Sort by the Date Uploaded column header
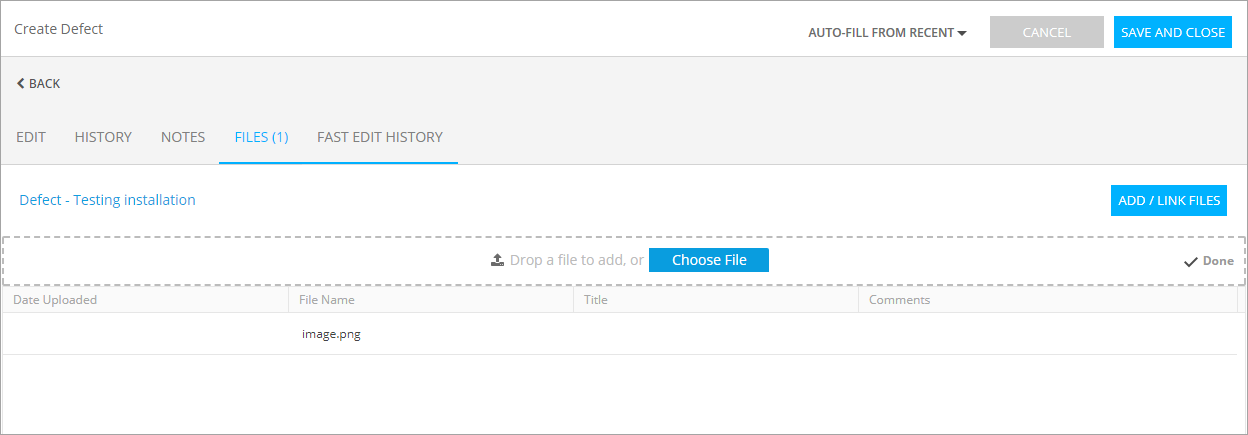 tap(55, 300)
